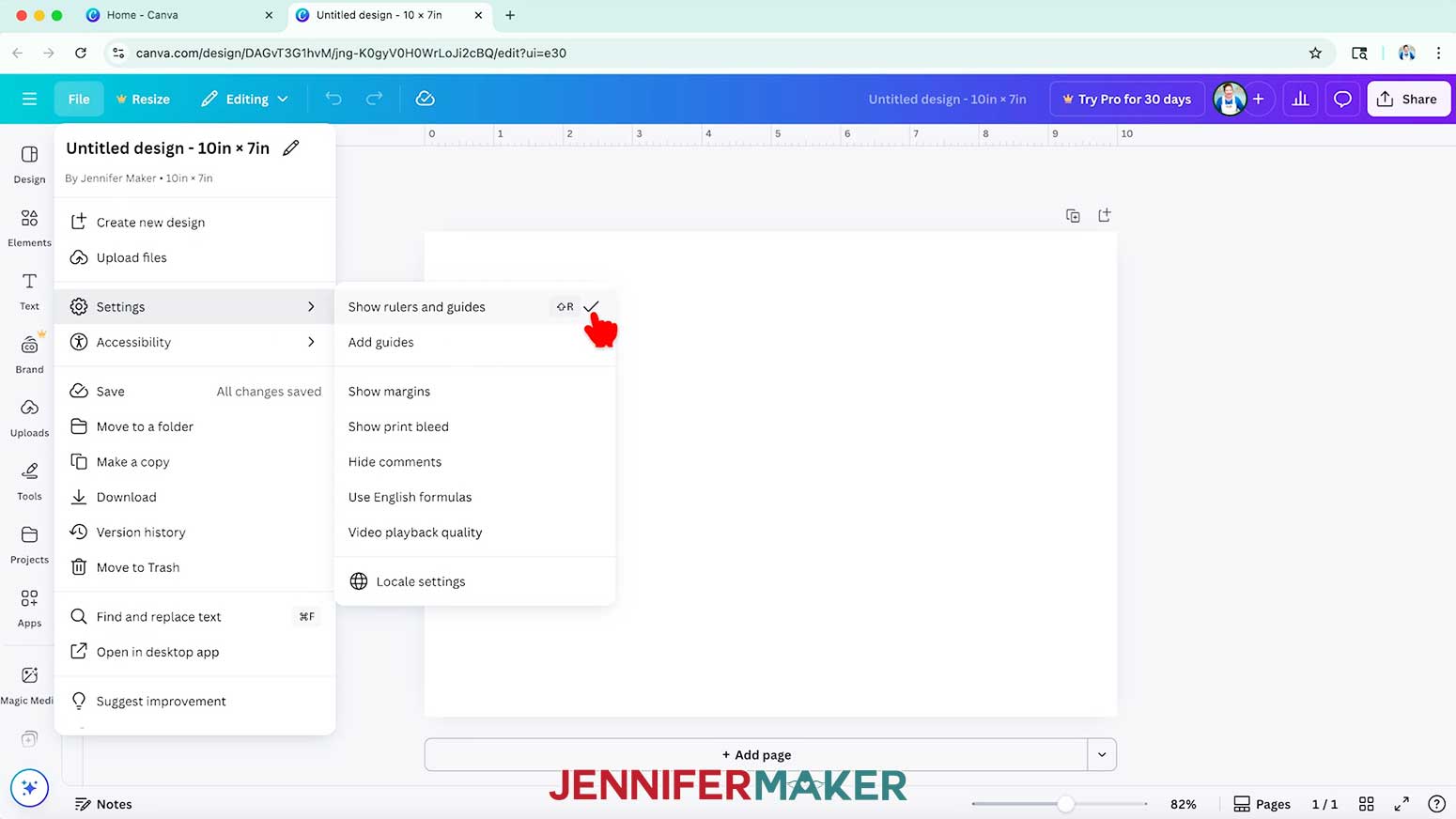This screenshot has width=1456, height=819.
Task: Select Make a copy
Action: pyautogui.click(x=194, y=462)
